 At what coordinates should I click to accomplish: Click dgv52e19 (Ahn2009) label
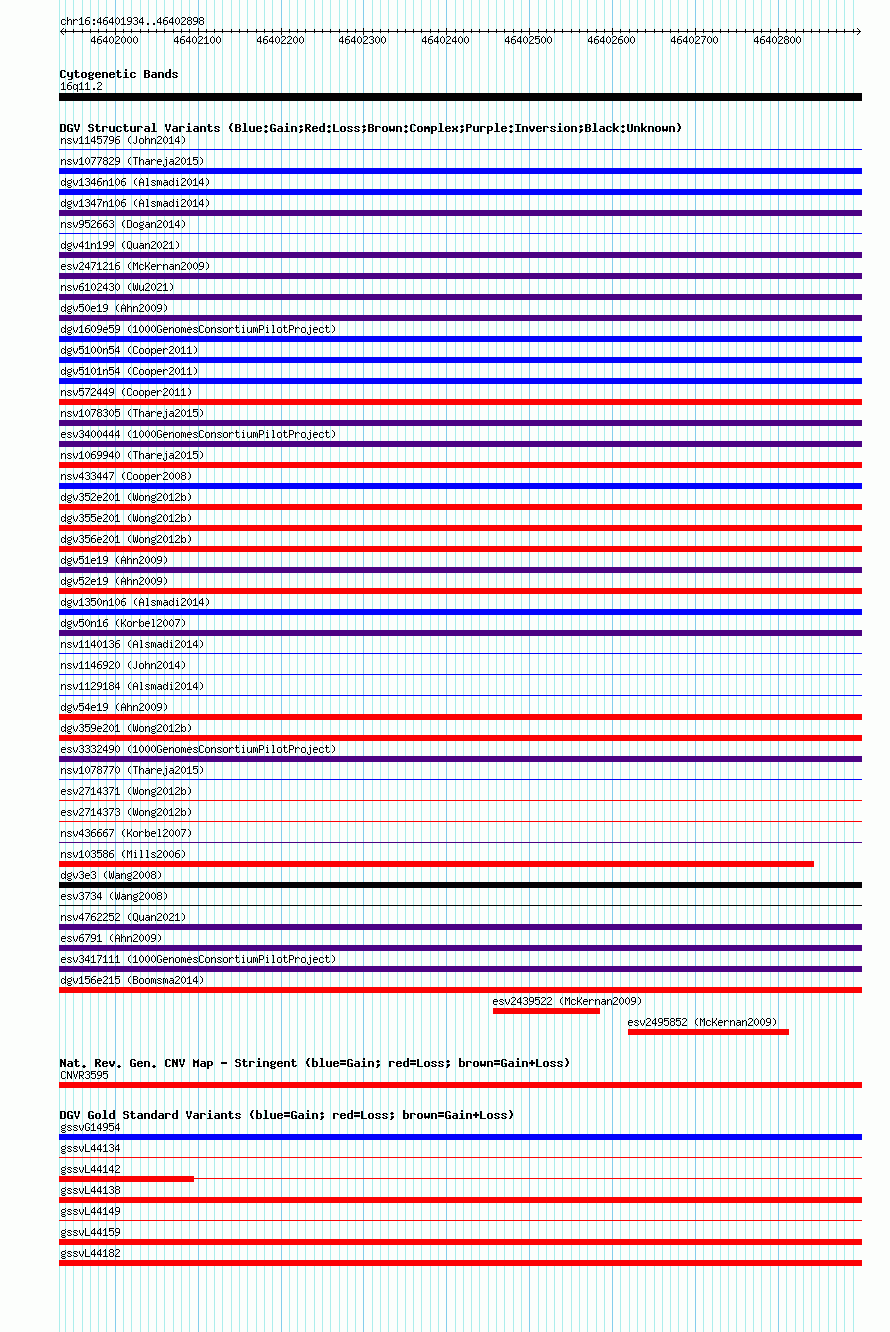tap(114, 581)
